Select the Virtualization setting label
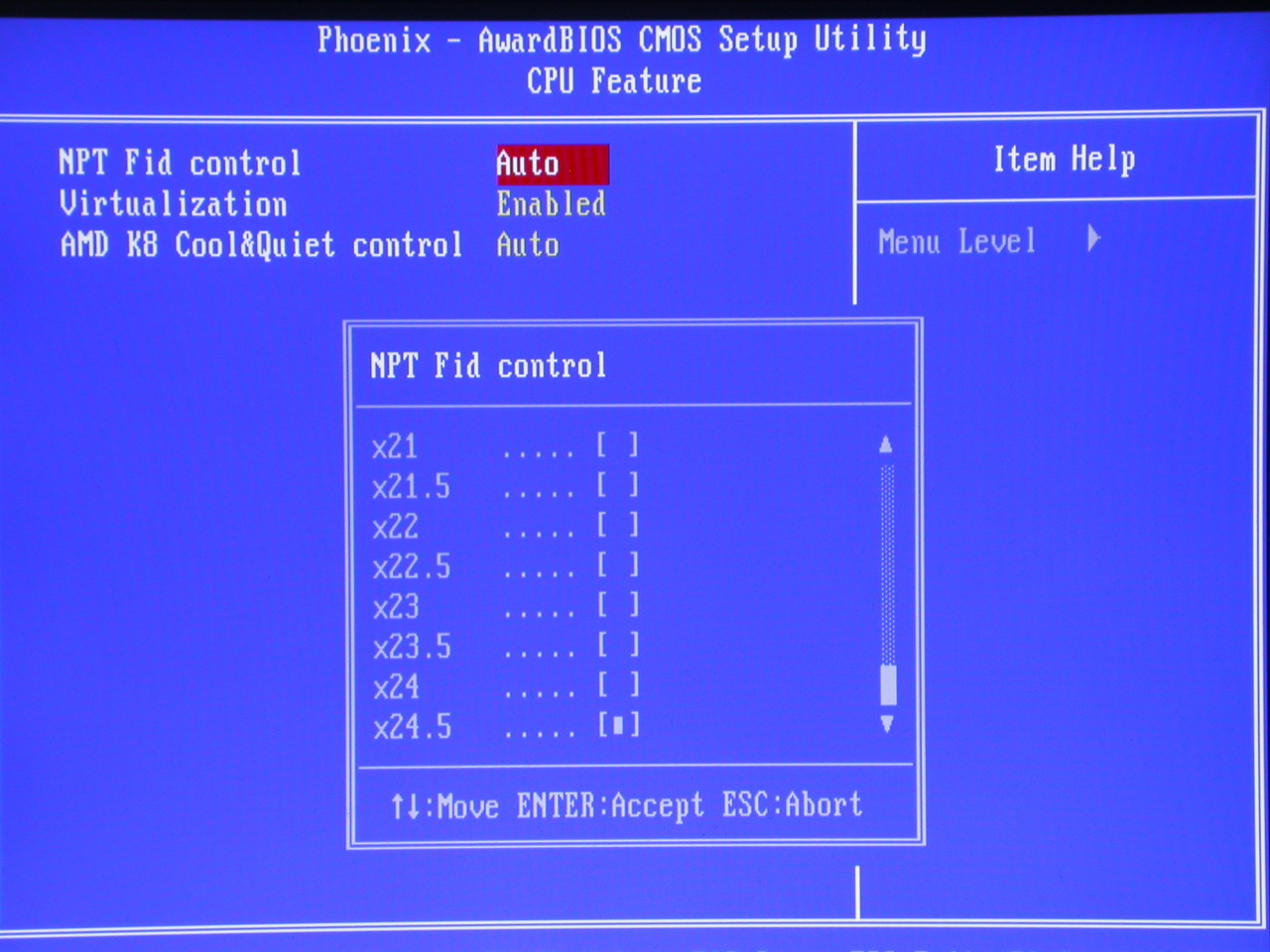Image resolution: width=1270 pixels, height=952 pixels. (x=173, y=203)
